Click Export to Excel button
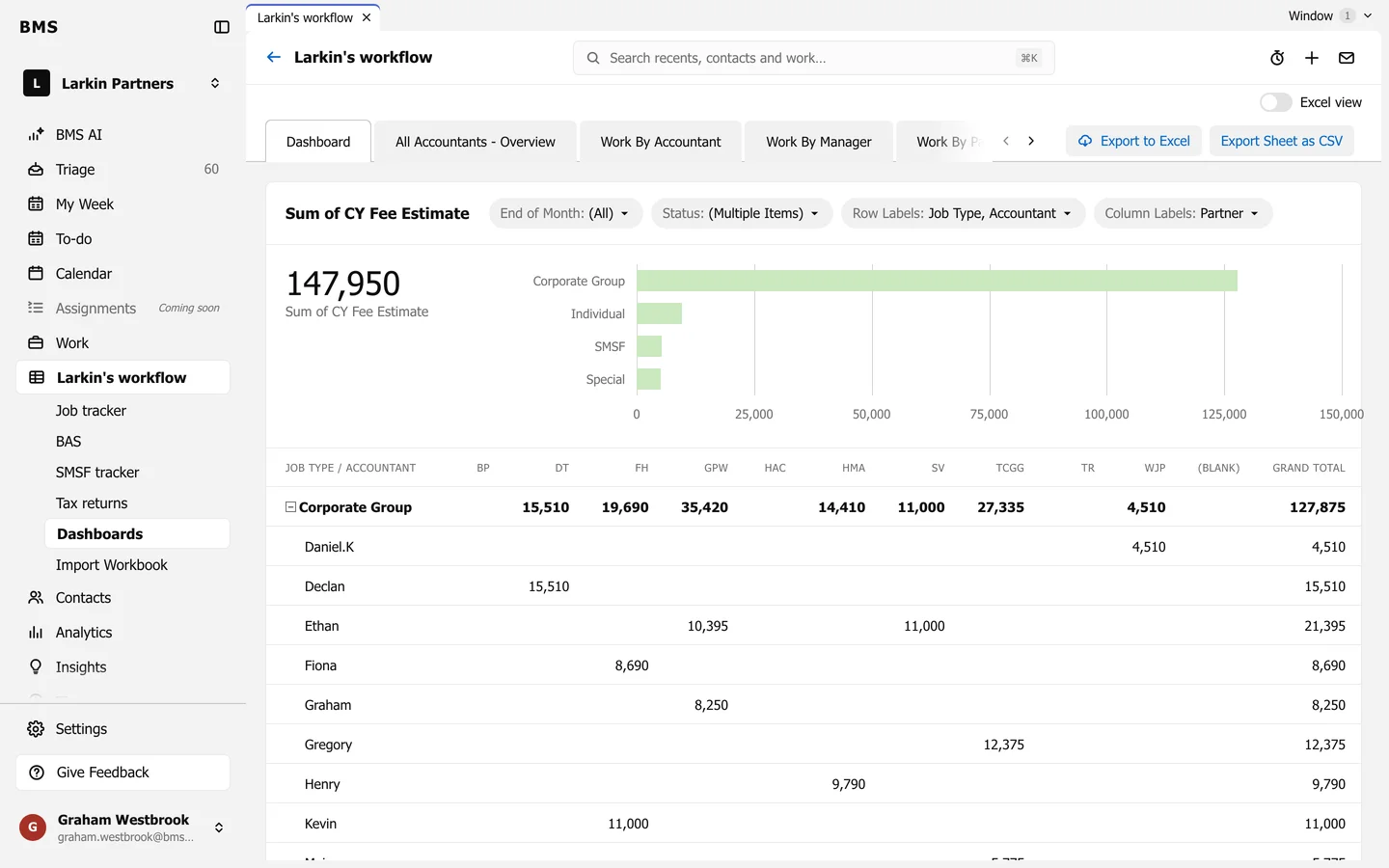The width and height of the screenshot is (1389, 868). (1133, 141)
